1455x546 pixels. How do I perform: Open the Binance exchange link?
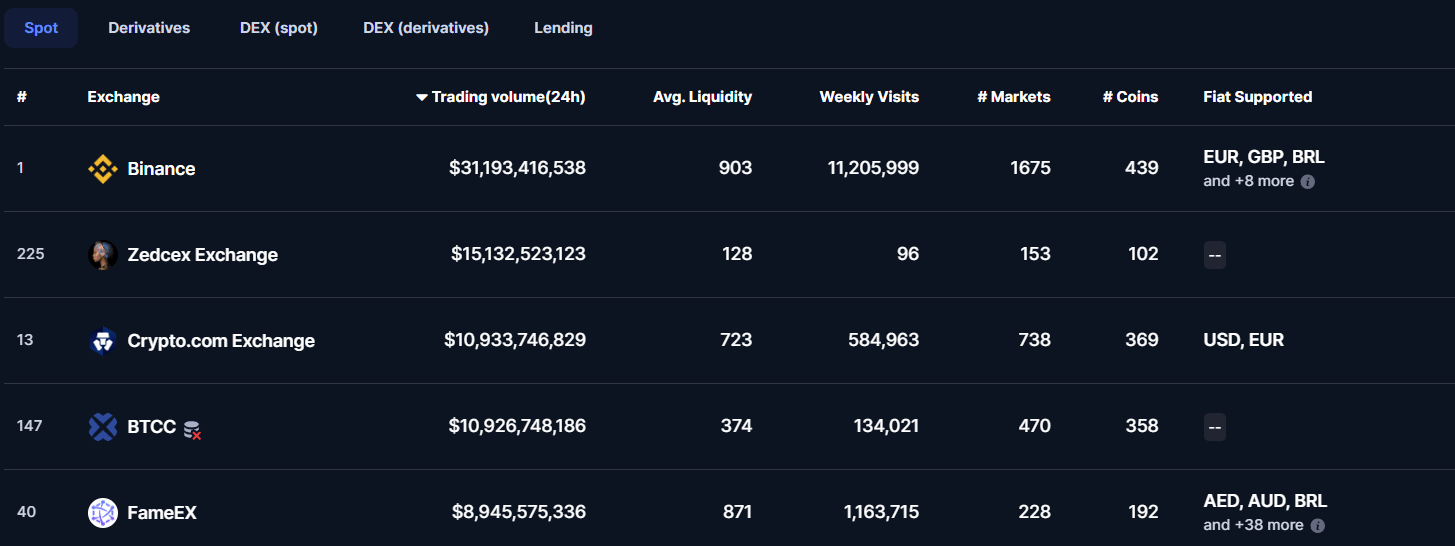click(161, 169)
